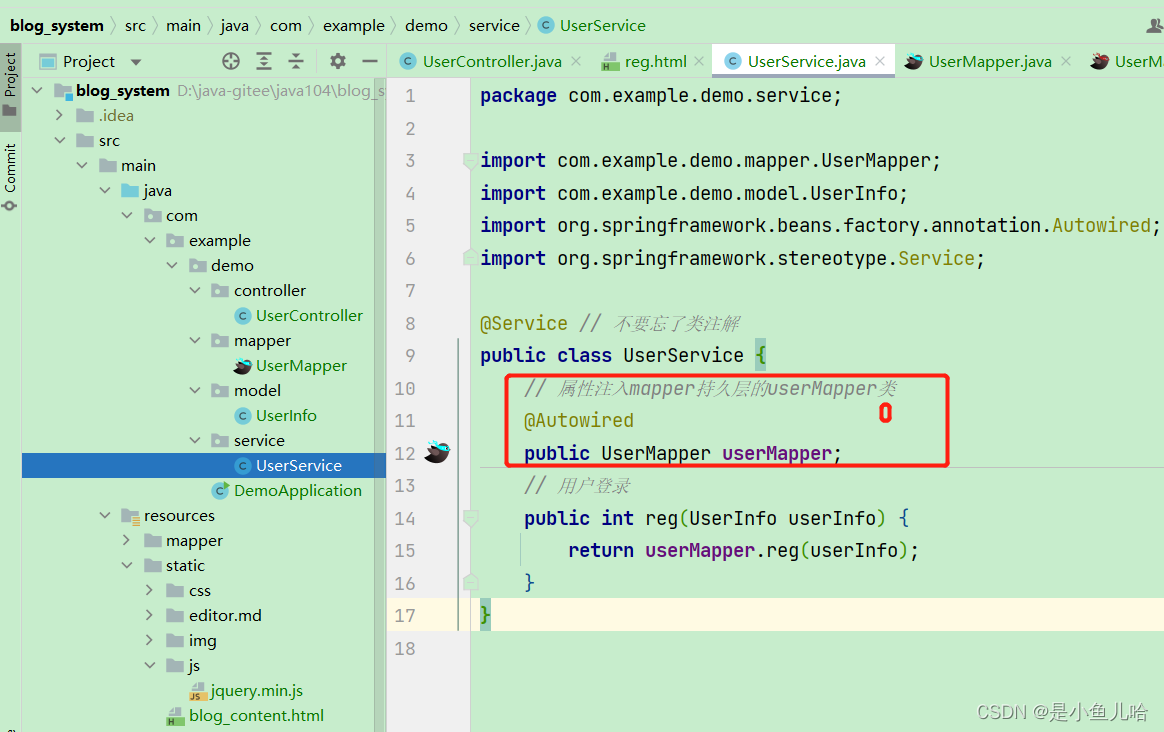Collapse the blog_system root node

pyautogui.click(x=37, y=90)
